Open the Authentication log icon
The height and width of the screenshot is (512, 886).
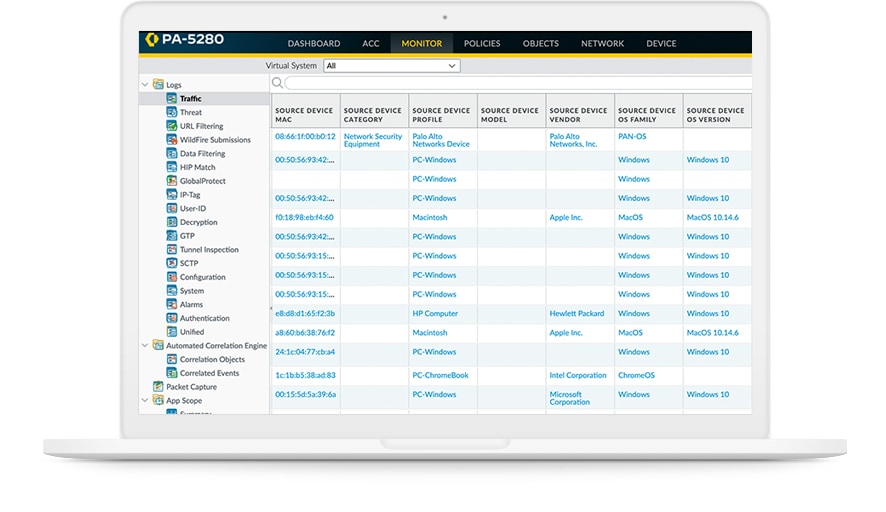tap(172, 318)
